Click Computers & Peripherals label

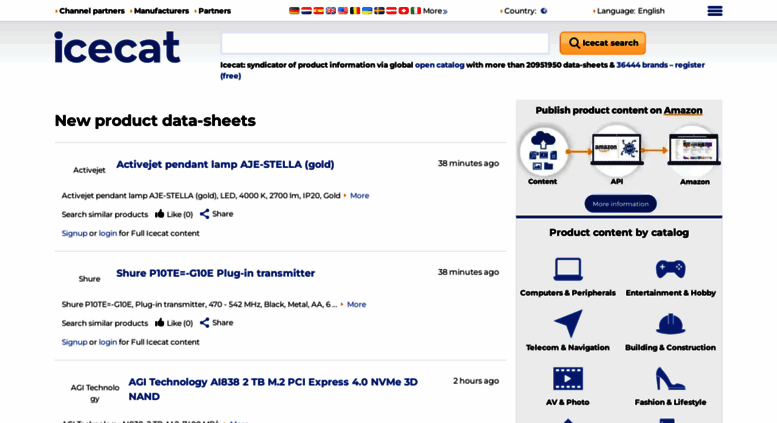568,293
